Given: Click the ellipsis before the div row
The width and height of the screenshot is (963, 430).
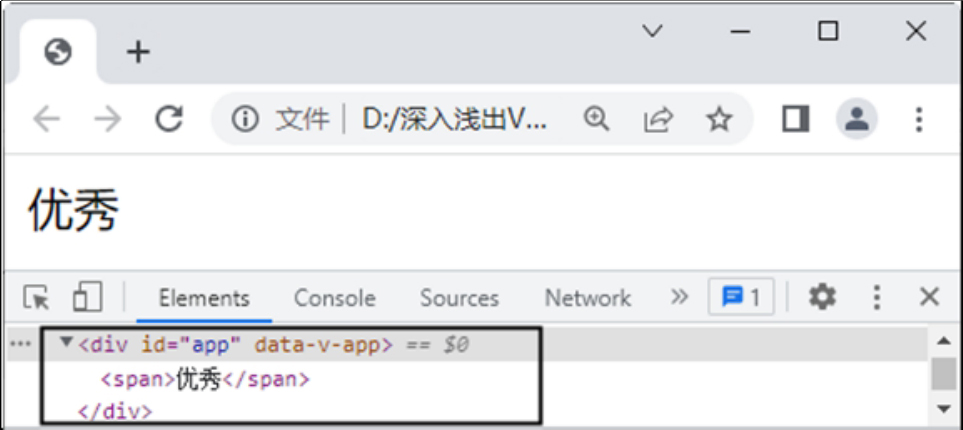Looking at the screenshot, I should [x=21, y=344].
